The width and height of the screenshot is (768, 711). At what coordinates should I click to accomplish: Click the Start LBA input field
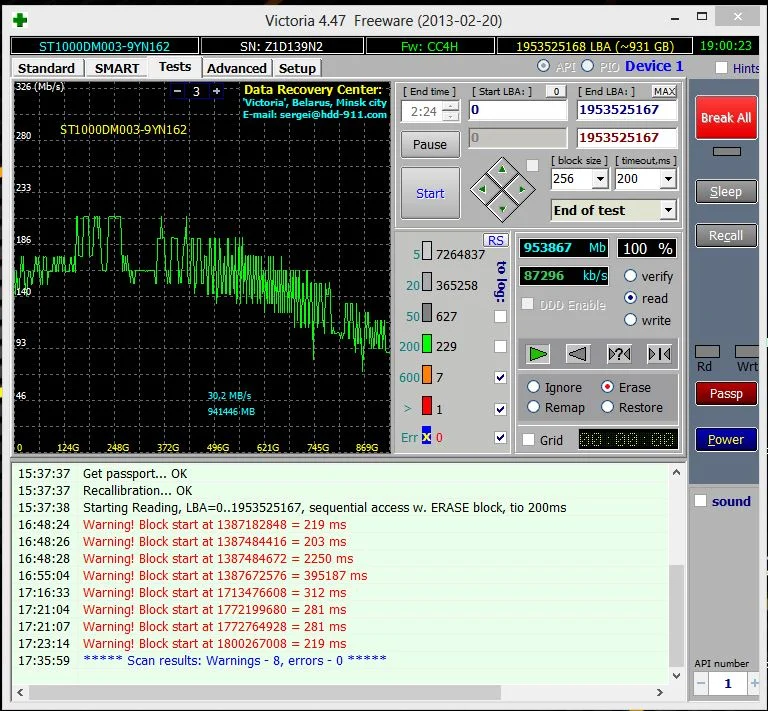pyautogui.click(x=517, y=110)
